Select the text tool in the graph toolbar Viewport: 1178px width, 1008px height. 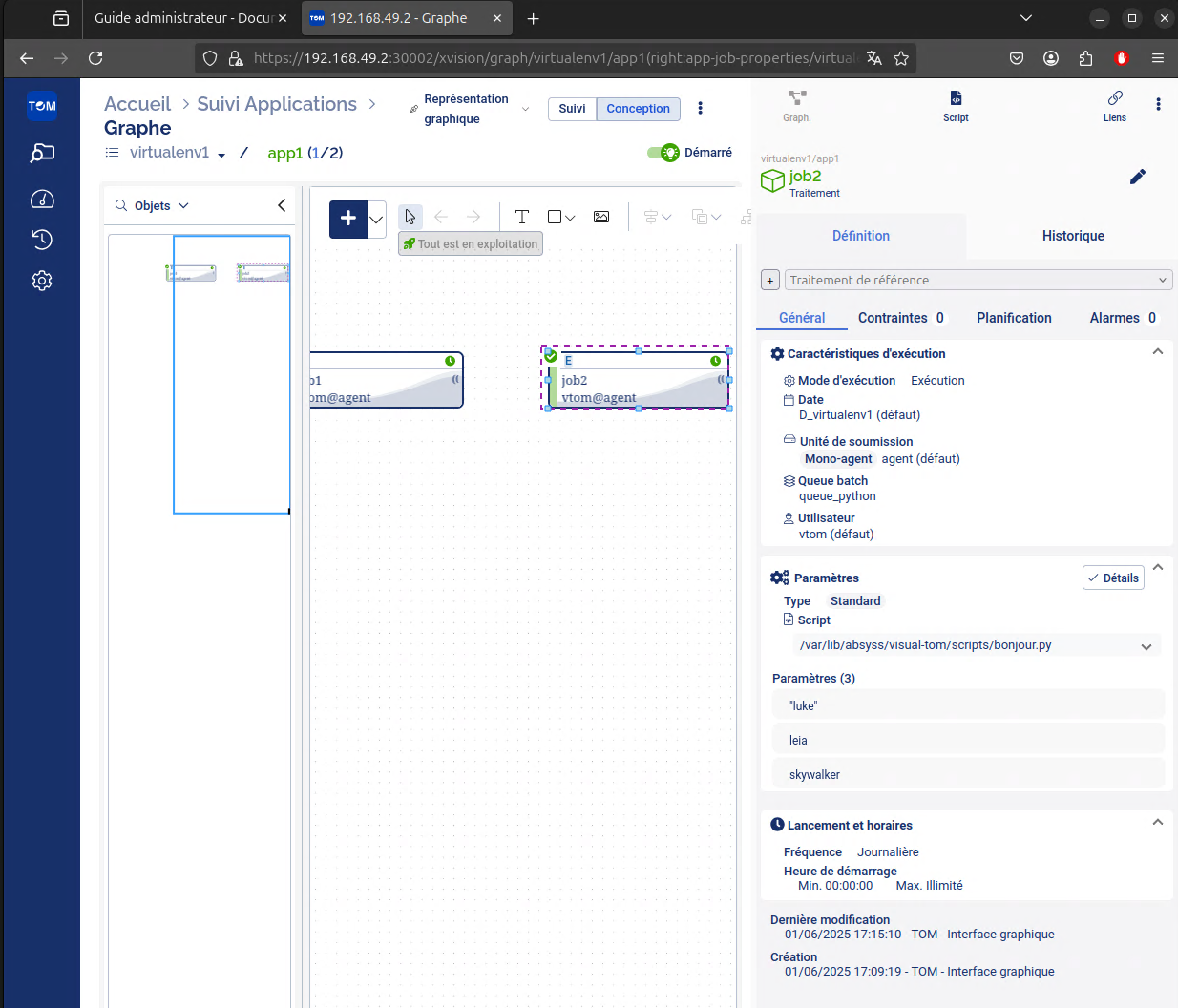point(522,217)
